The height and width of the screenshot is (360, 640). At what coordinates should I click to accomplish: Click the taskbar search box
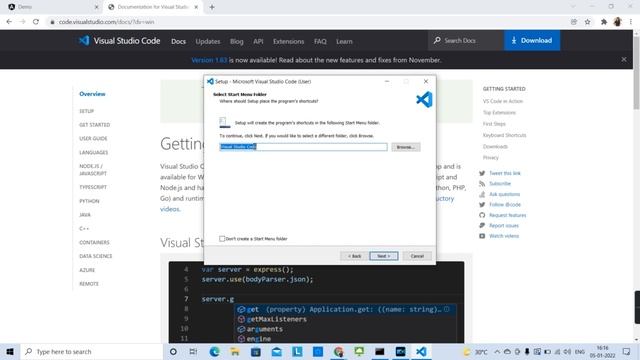coord(91,351)
